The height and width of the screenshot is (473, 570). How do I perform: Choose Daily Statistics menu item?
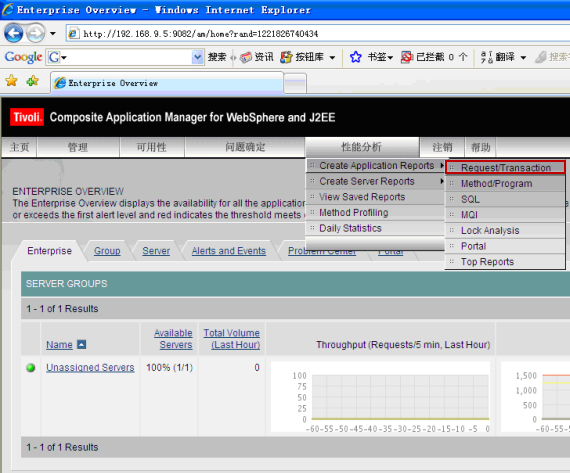tap(376, 228)
